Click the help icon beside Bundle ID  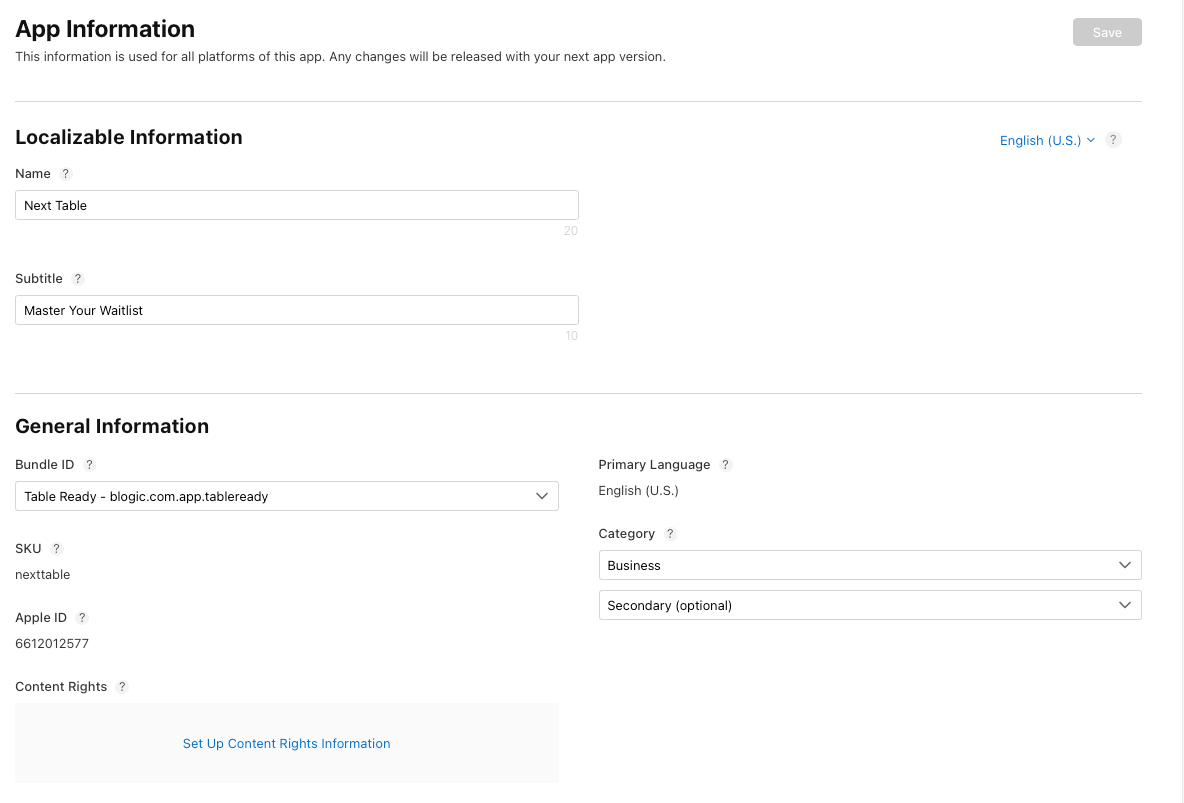[x=89, y=464]
